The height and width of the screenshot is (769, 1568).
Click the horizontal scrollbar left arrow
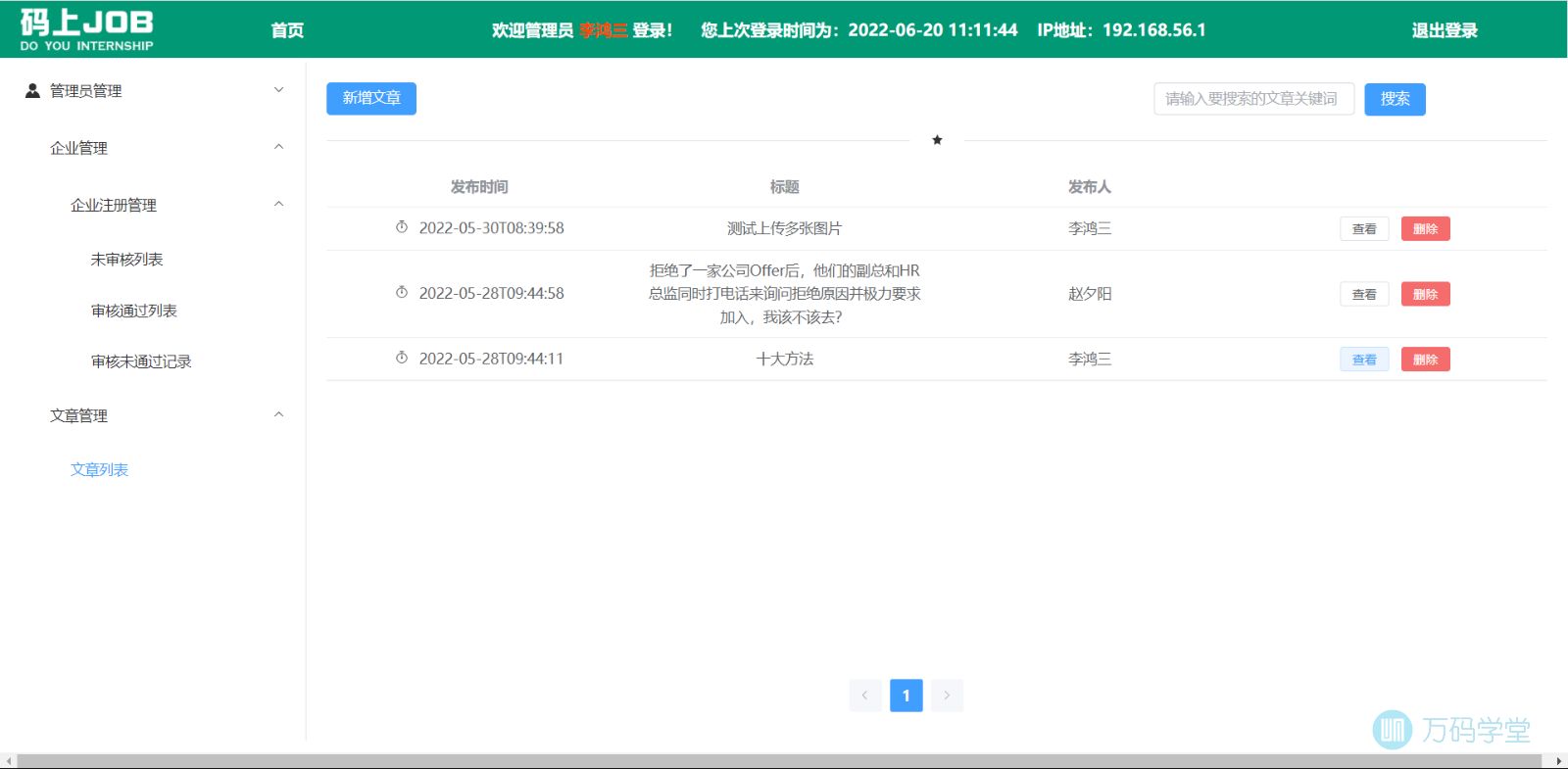tap(9, 761)
